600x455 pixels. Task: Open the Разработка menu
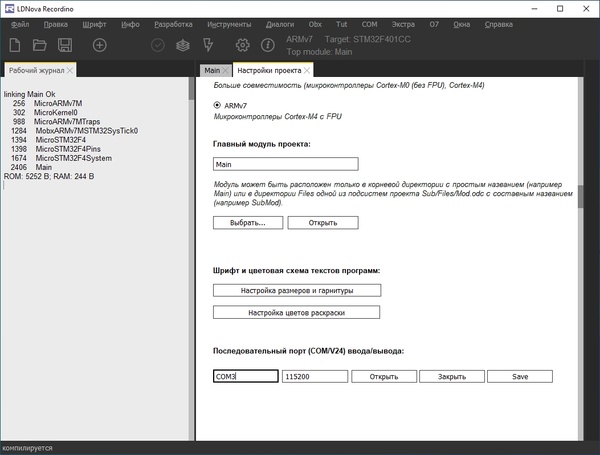pyautogui.click(x=173, y=22)
